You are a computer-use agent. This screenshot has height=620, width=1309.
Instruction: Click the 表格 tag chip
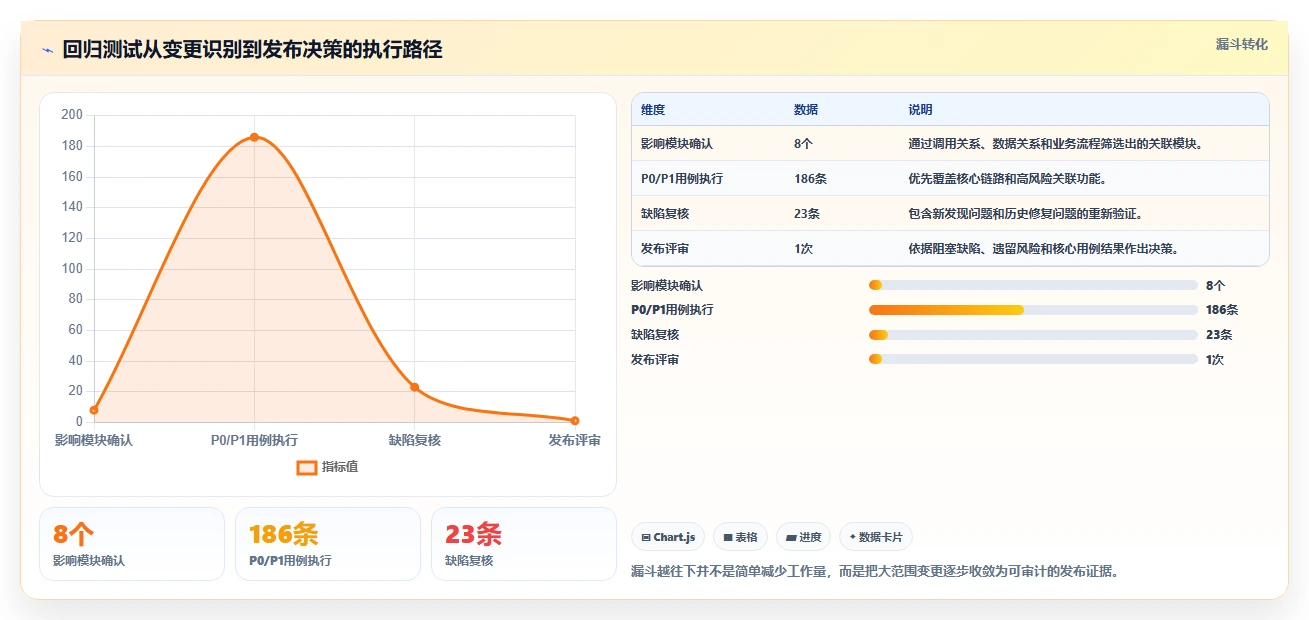741,537
